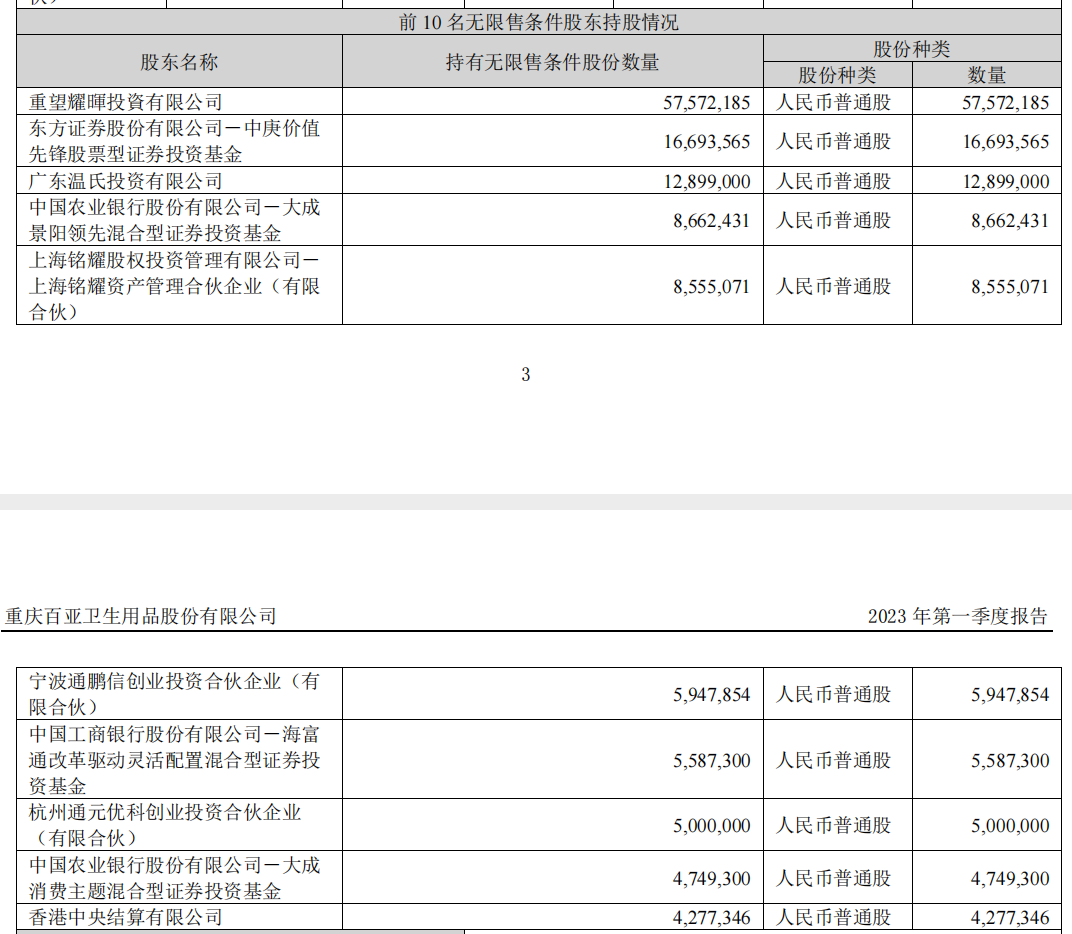Click the page number 3
The width and height of the screenshot is (1072, 934).
pyautogui.click(x=526, y=374)
